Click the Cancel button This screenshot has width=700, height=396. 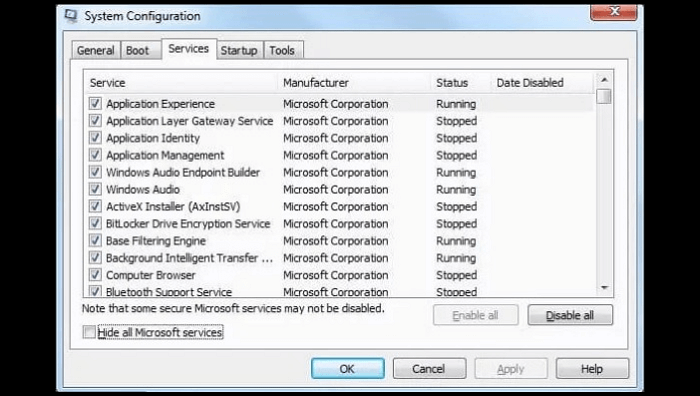(429, 369)
